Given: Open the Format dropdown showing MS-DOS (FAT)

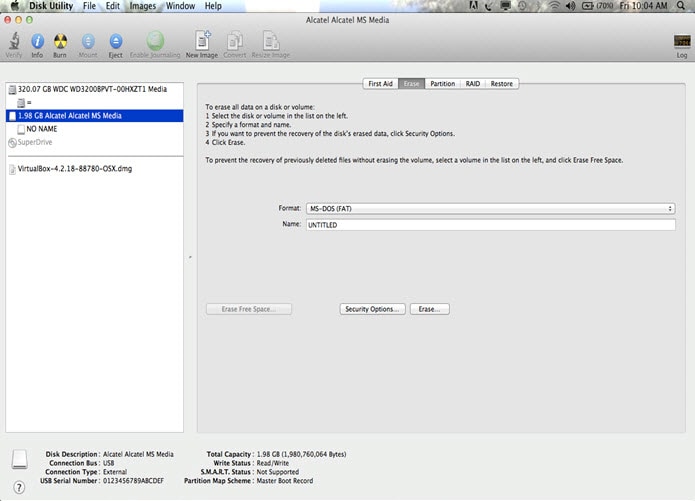Looking at the screenshot, I should tap(490, 208).
